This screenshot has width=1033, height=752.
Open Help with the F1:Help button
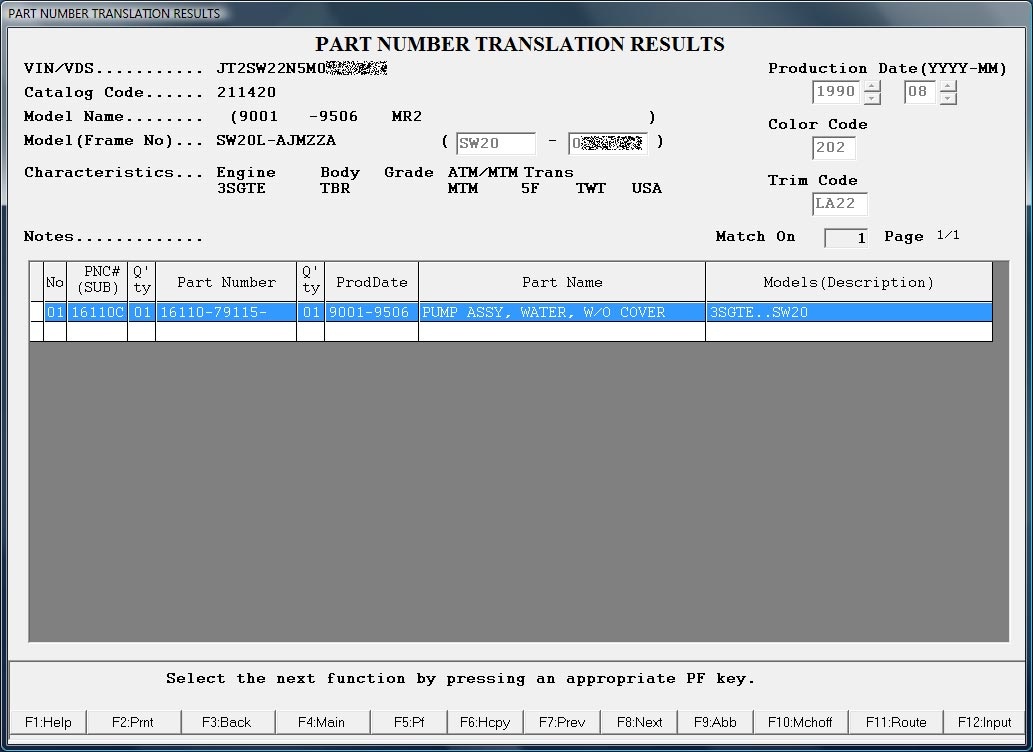(48, 722)
